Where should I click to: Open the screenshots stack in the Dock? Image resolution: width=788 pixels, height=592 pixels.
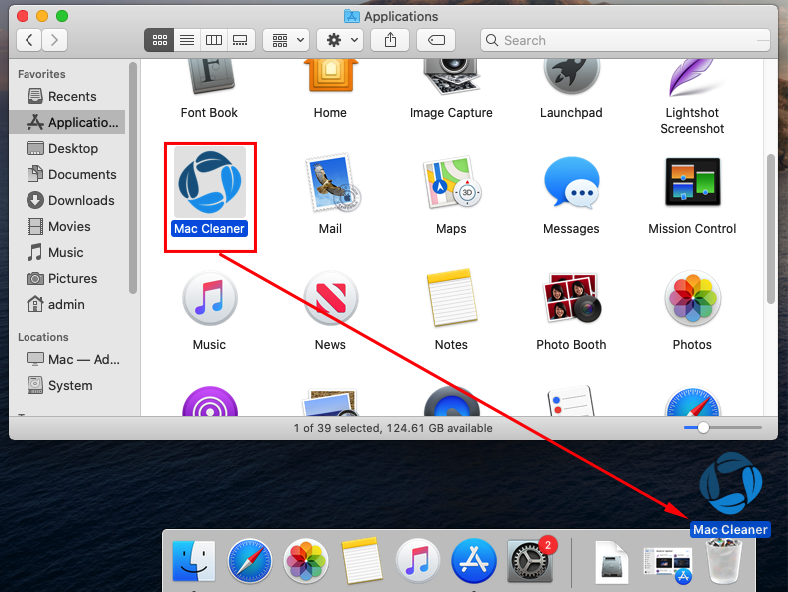pyautogui.click(x=668, y=564)
